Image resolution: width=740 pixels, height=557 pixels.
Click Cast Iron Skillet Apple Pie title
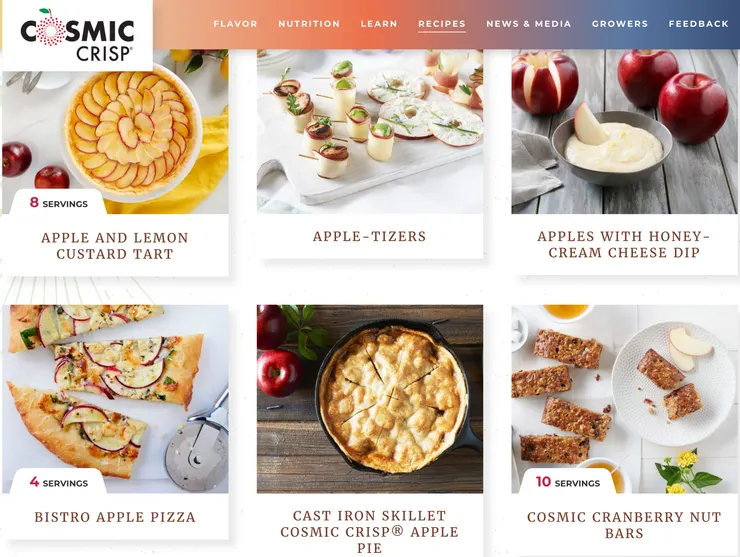[x=370, y=532]
